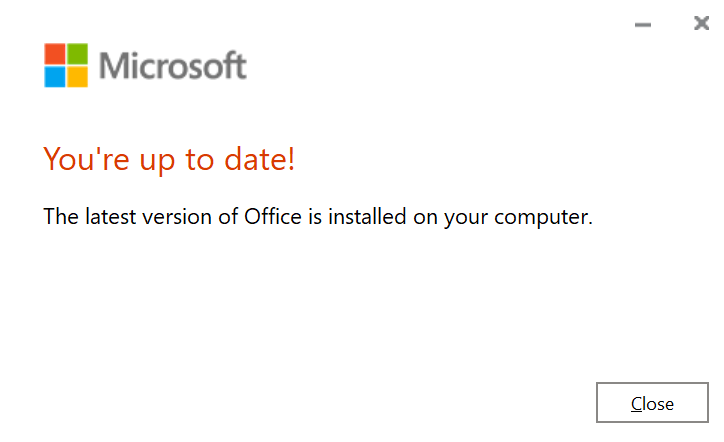Viewport: 724px width, 442px height.
Task: Click the word "to" in orange heading
Action: pos(204,160)
